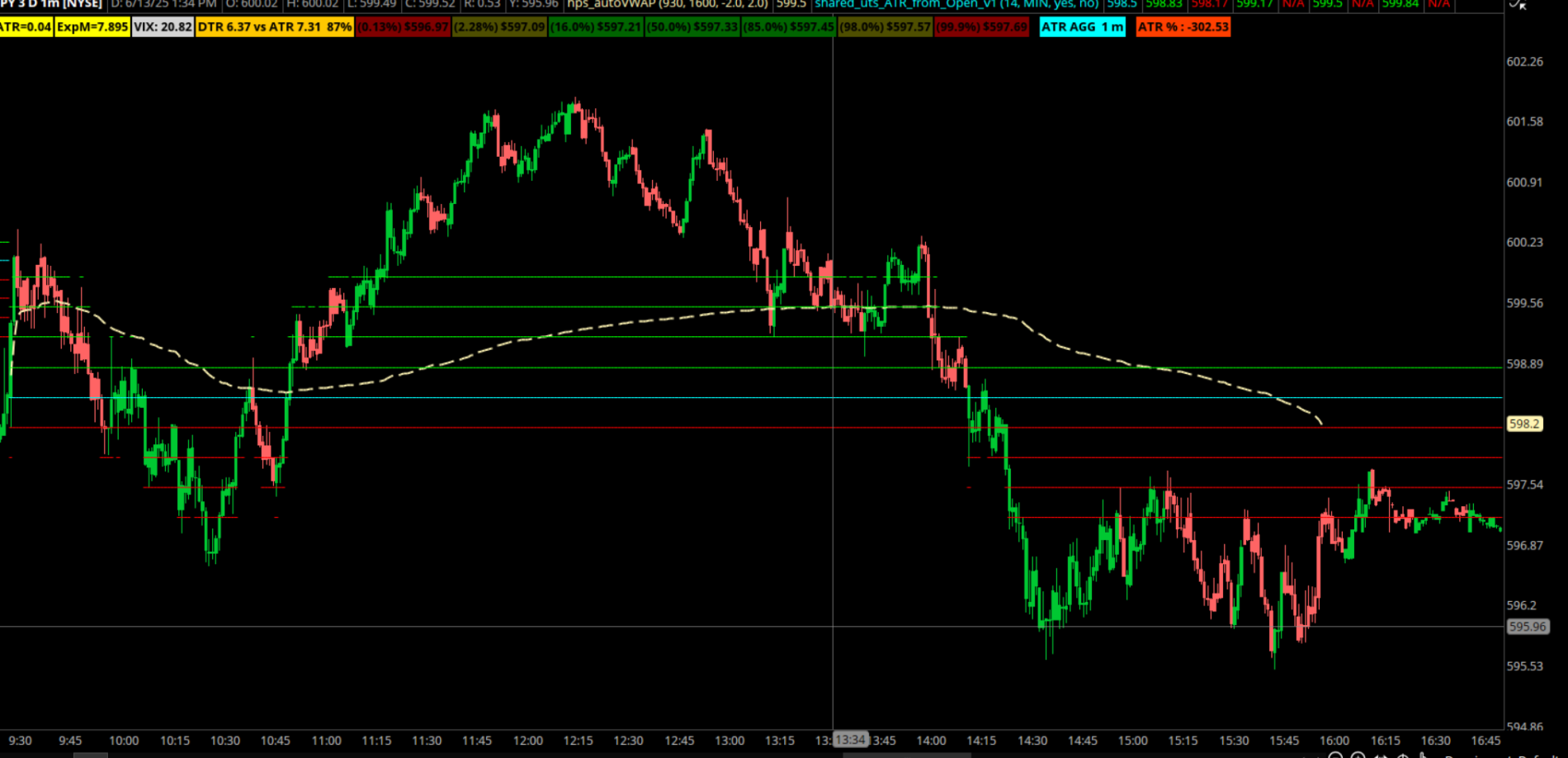Click the 16:45 time axis label

[1485, 741]
